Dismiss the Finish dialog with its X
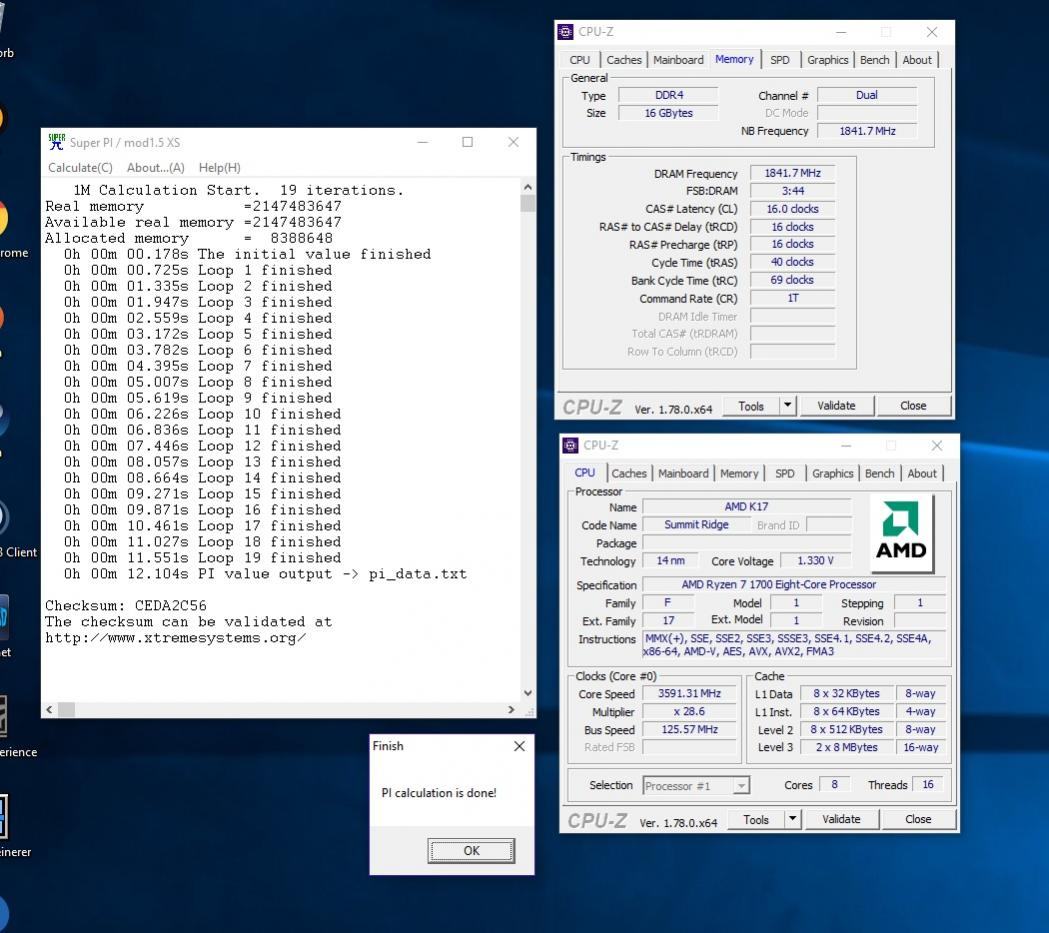1049x933 pixels. 518,746
